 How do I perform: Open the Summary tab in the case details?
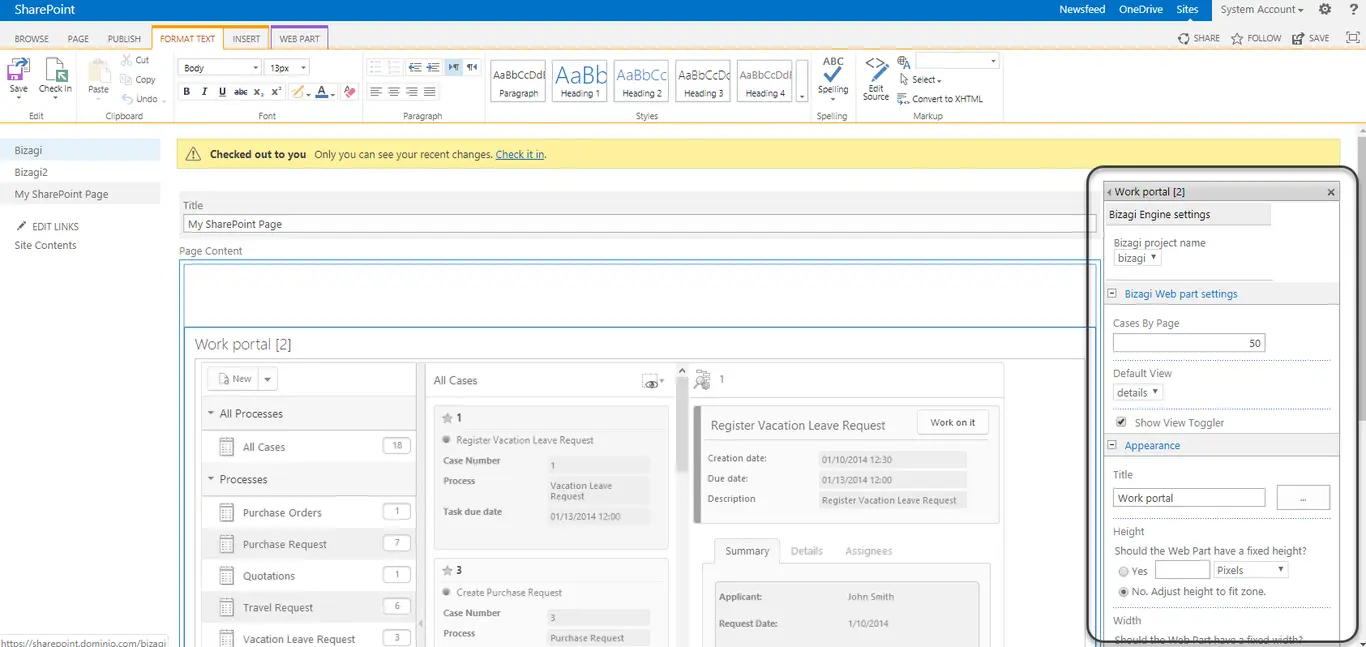pyautogui.click(x=747, y=551)
